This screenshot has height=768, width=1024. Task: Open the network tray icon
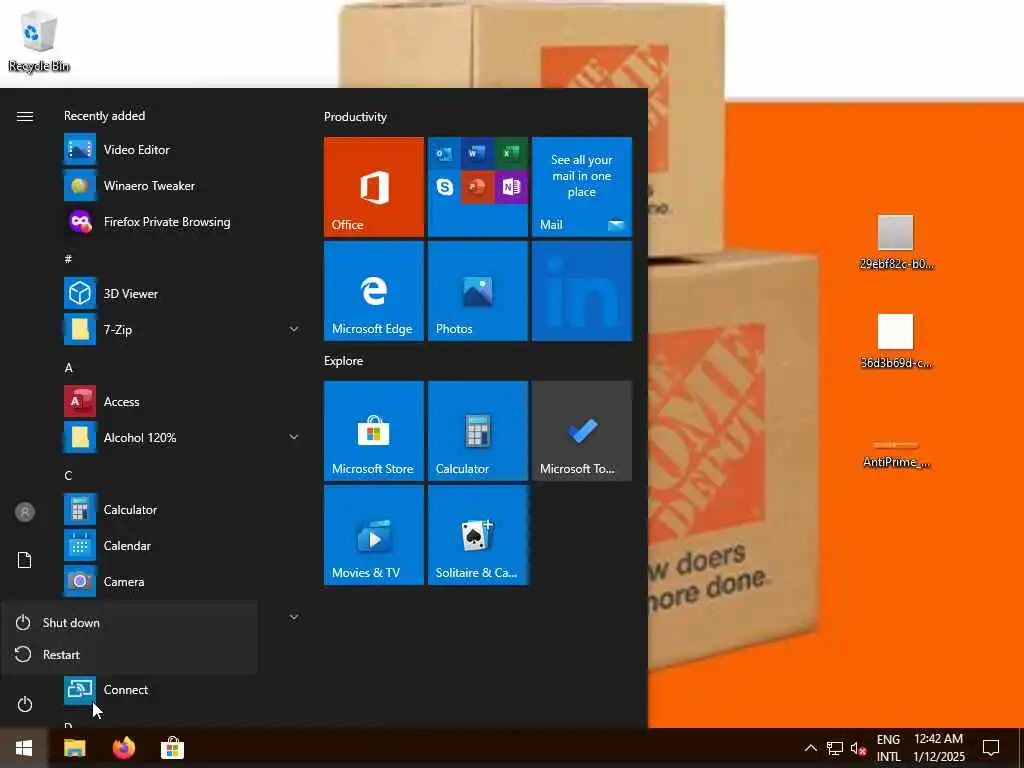click(x=835, y=748)
